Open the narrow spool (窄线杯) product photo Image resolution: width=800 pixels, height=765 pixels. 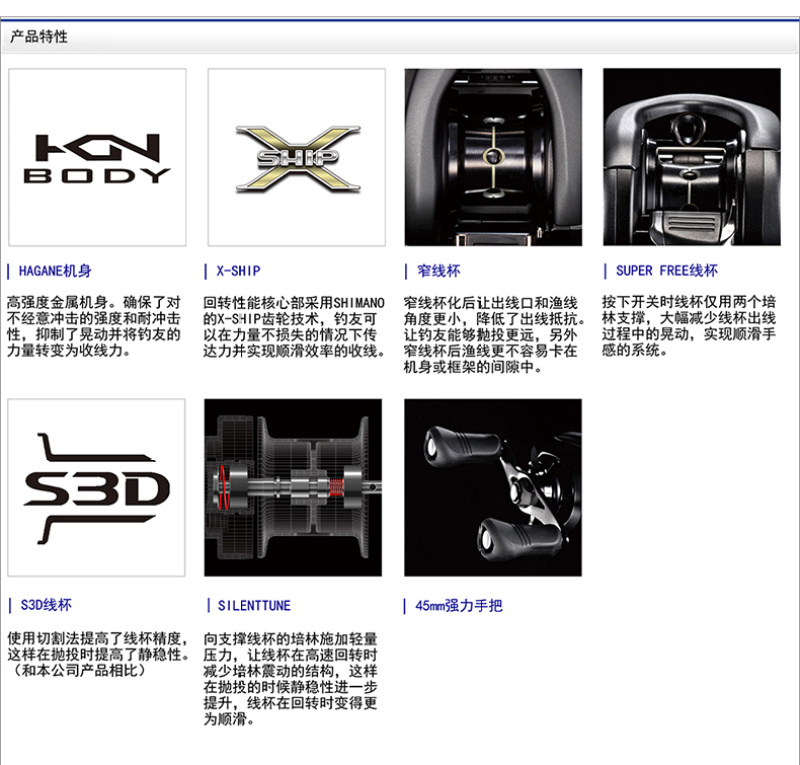[x=492, y=157]
